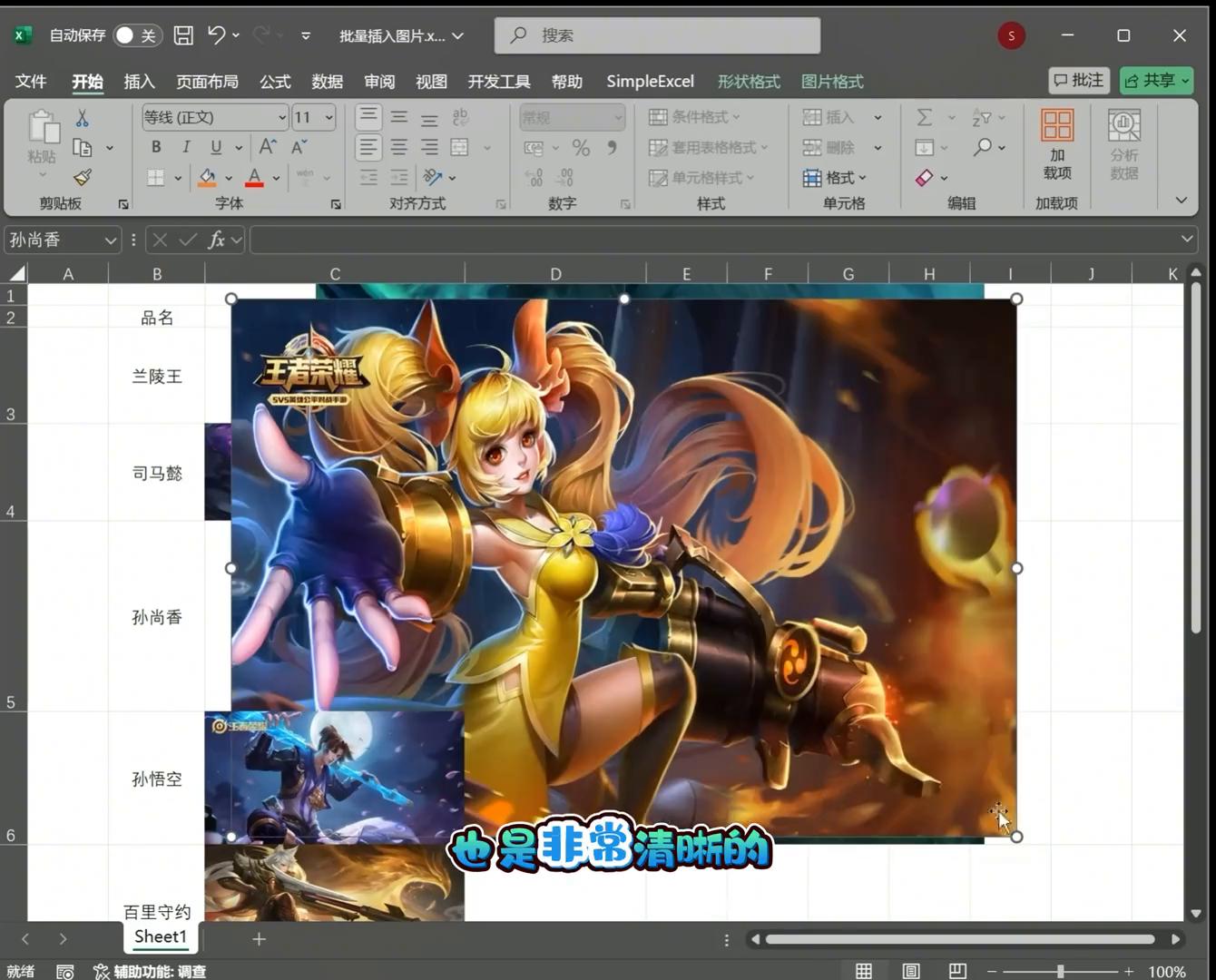Screen dimensions: 1216x980
Task: Click the zoom slider handle
Action: 1060,971
